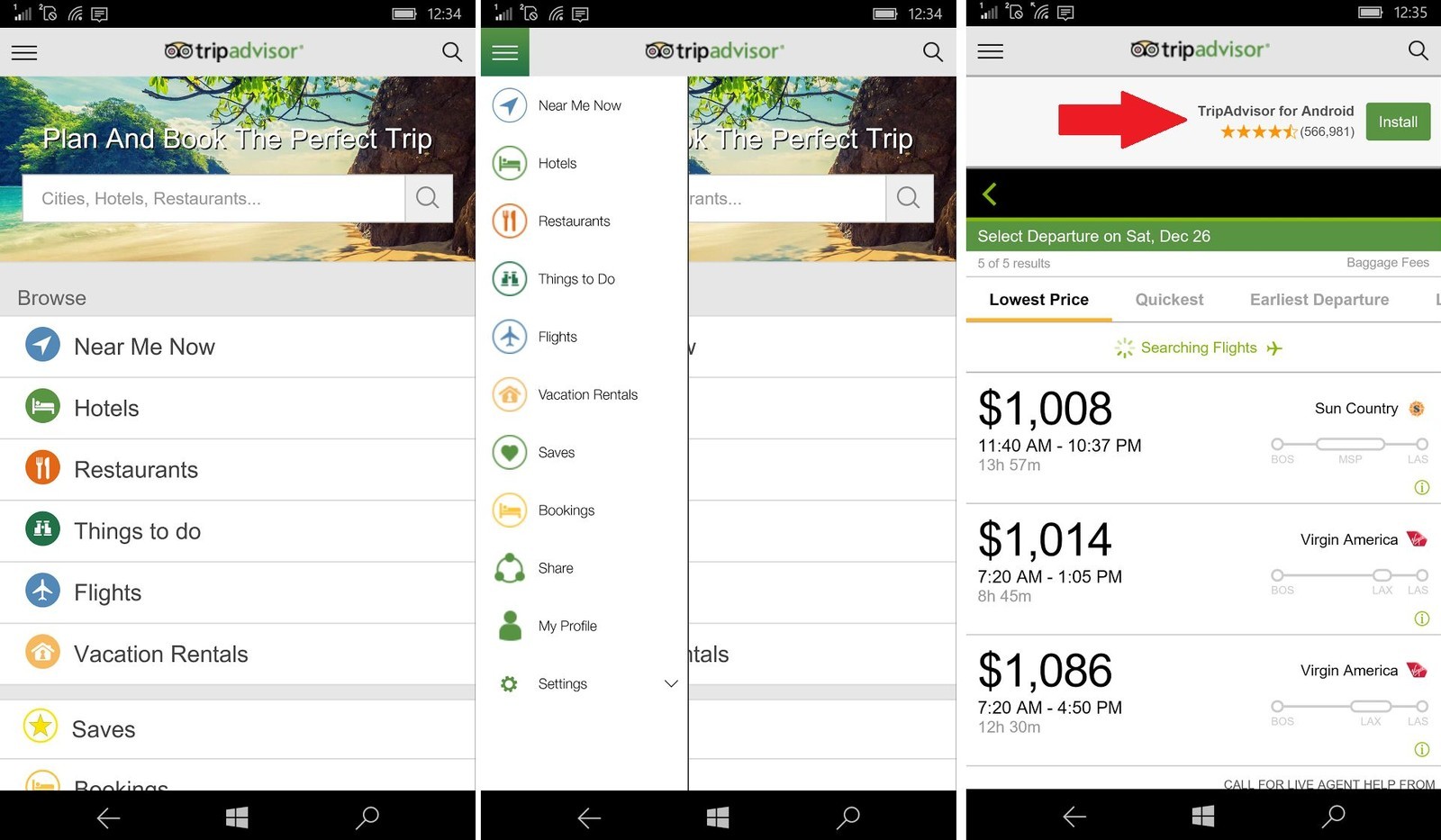The image size is (1441, 840).
Task: Tap tripadvisor logo on right flights screen
Action: pyautogui.click(x=1200, y=50)
